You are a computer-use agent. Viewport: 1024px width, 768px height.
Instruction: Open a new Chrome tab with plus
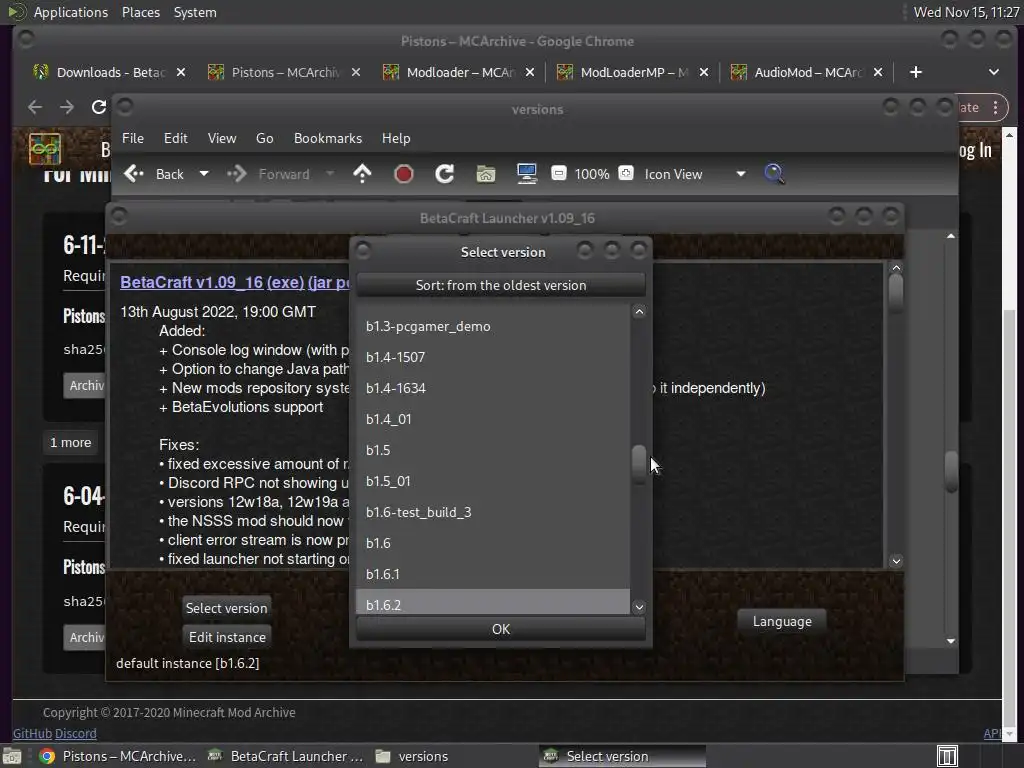(916, 72)
